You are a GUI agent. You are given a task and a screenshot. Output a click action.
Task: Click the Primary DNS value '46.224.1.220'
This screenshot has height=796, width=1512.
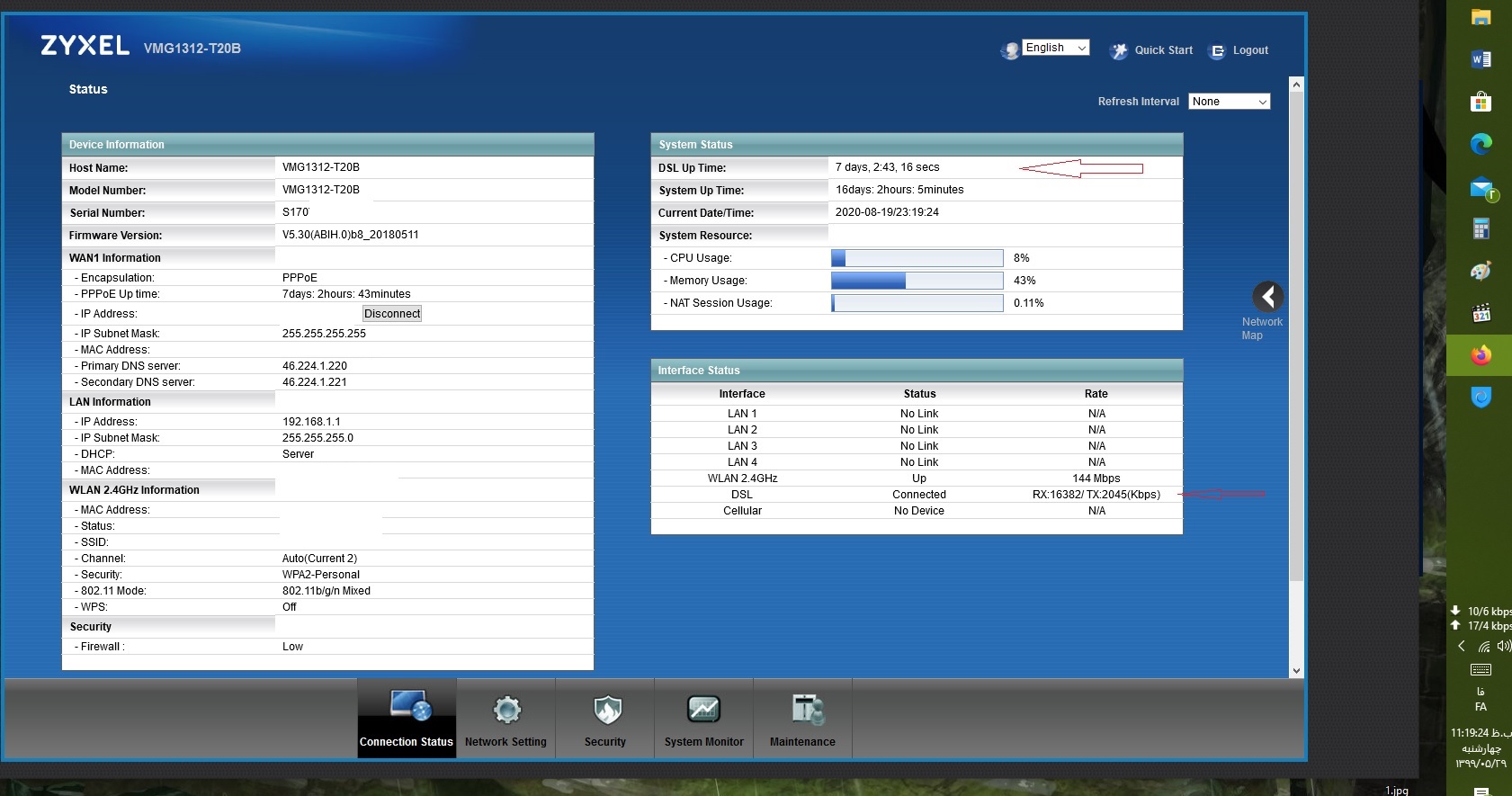click(x=315, y=366)
